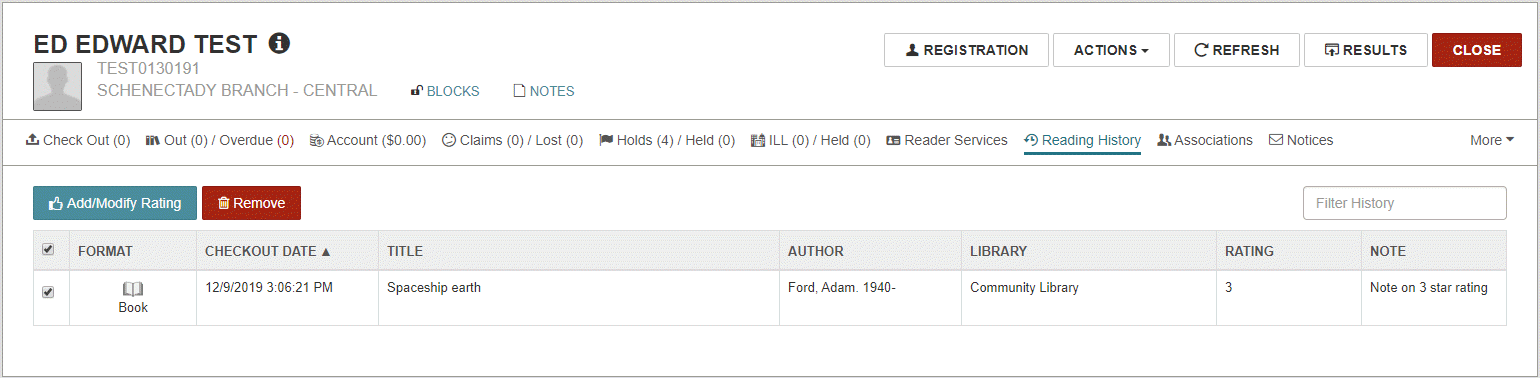Open patron photo placeholder thumbnail
The height and width of the screenshot is (378, 1540).
pyautogui.click(x=57, y=86)
